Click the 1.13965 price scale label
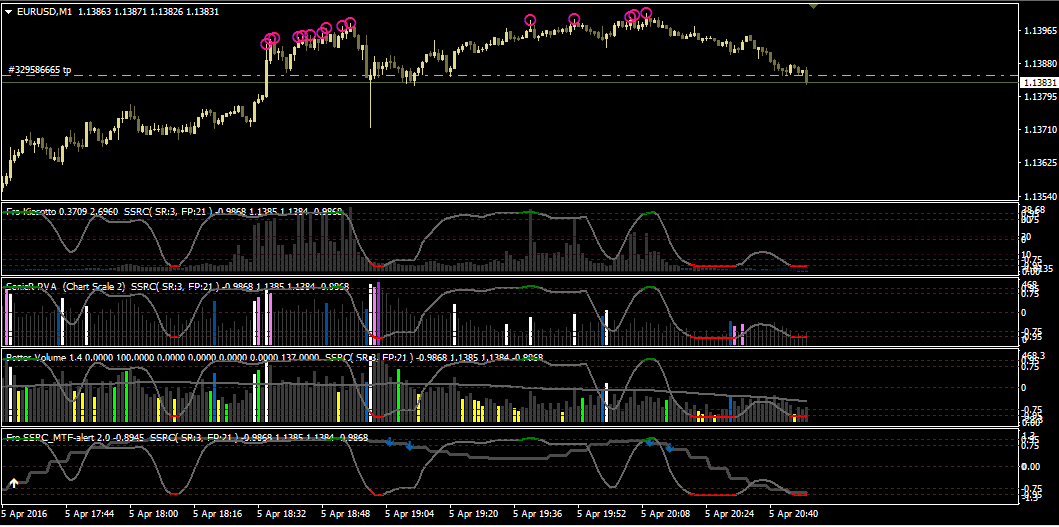The height and width of the screenshot is (527, 1059). (1040, 31)
